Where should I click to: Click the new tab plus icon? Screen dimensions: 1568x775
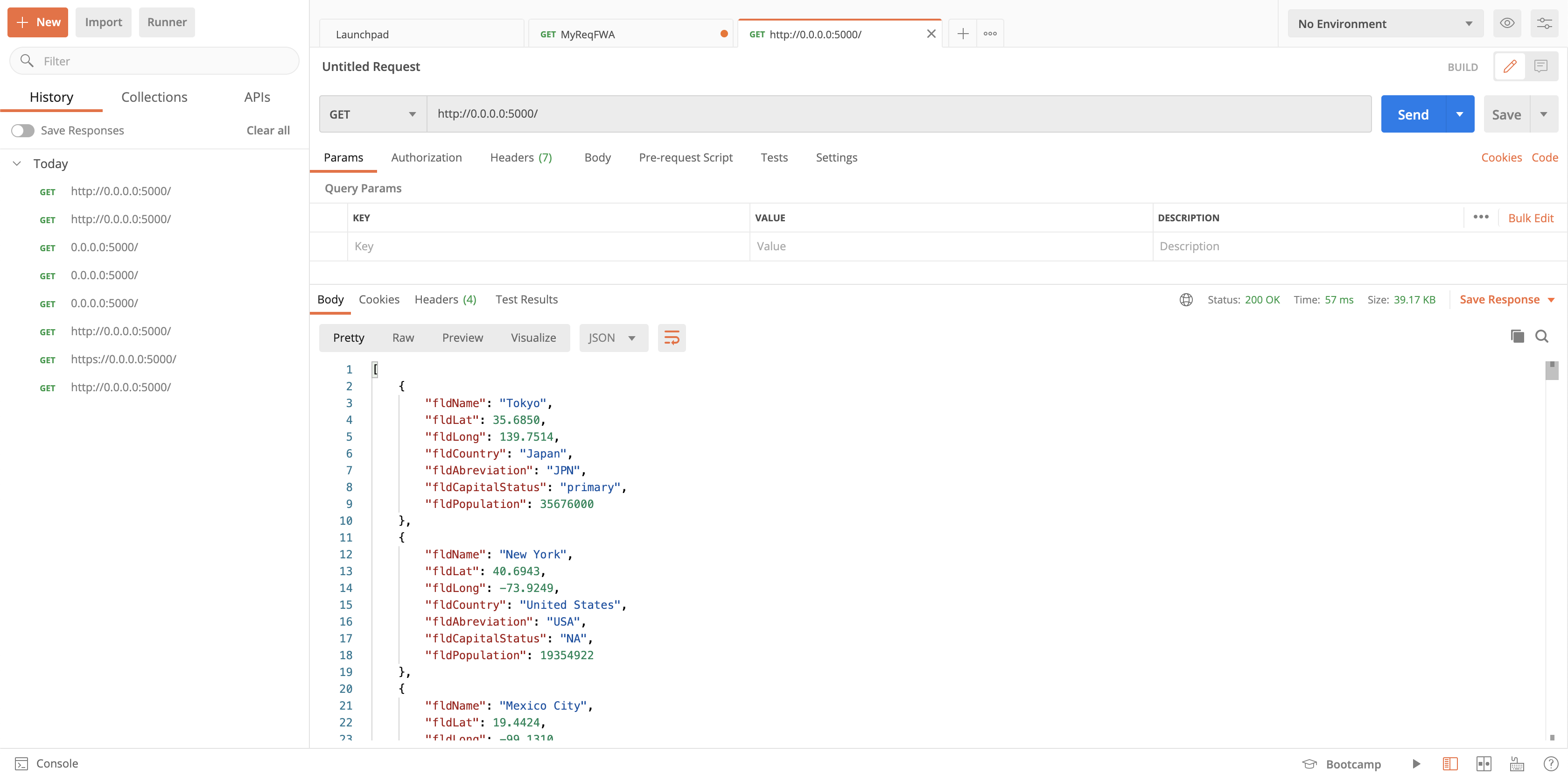point(963,34)
